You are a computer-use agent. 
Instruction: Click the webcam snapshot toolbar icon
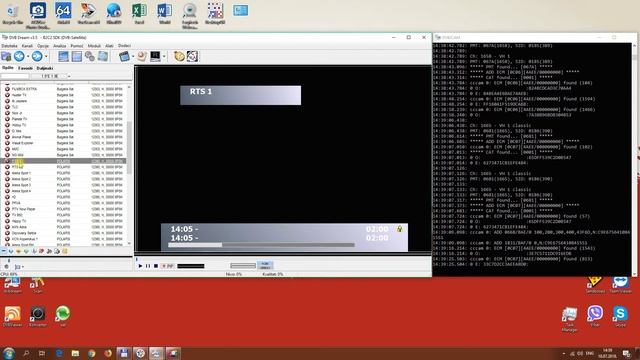click(x=142, y=56)
